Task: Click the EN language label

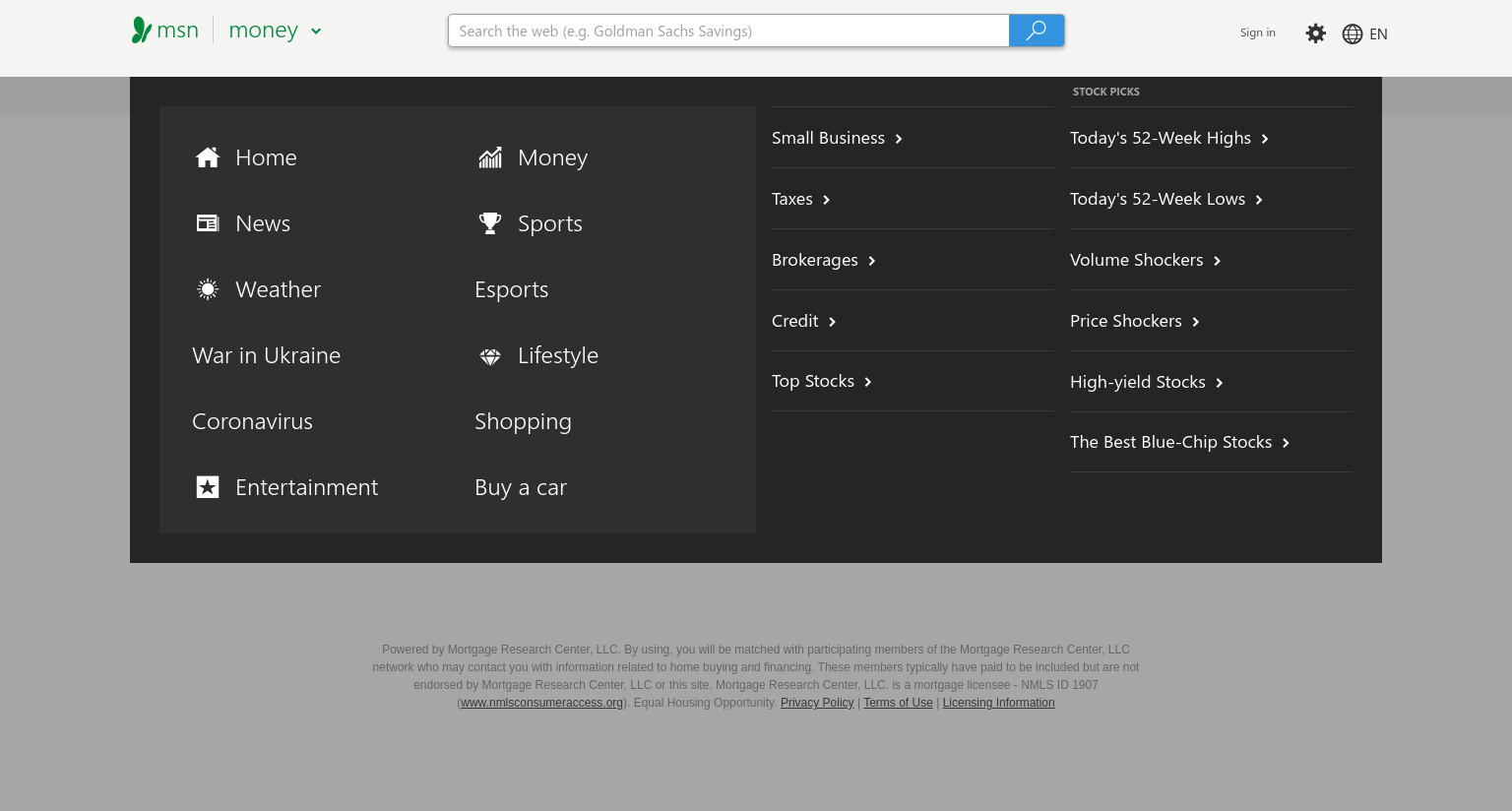Action: click(x=1378, y=33)
